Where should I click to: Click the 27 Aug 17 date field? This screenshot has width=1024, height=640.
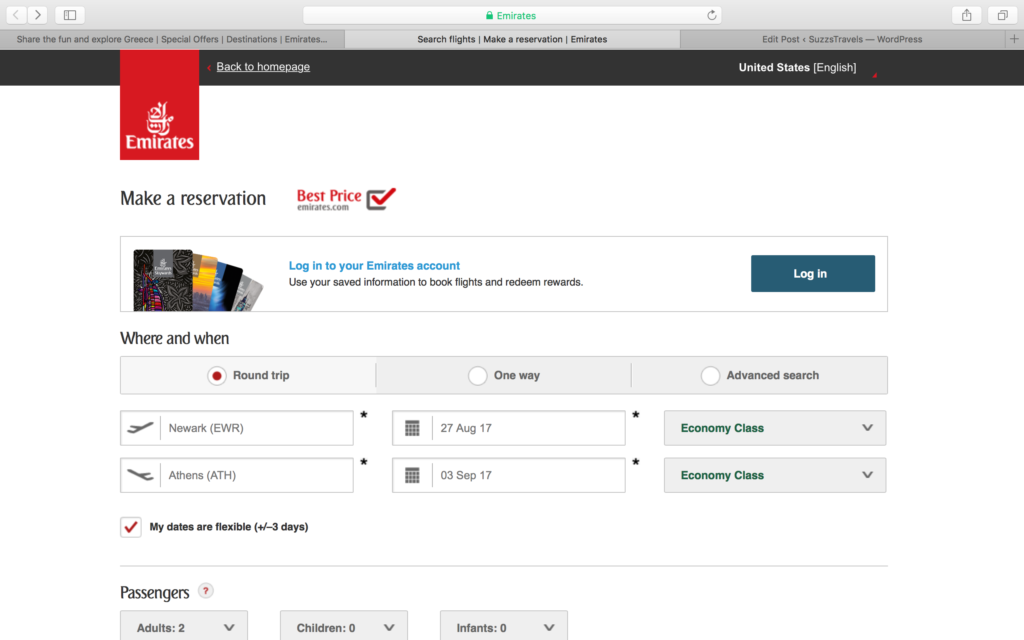tap(508, 428)
